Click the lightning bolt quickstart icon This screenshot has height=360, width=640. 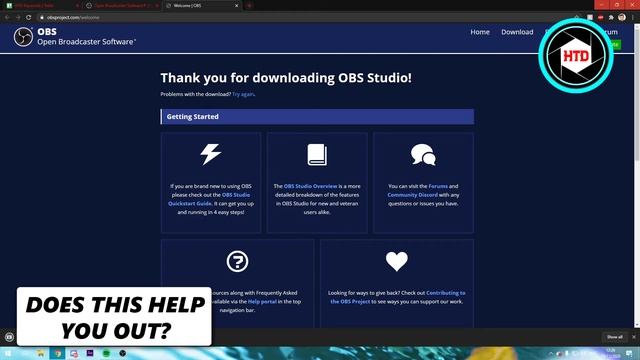pyautogui.click(x=211, y=154)
